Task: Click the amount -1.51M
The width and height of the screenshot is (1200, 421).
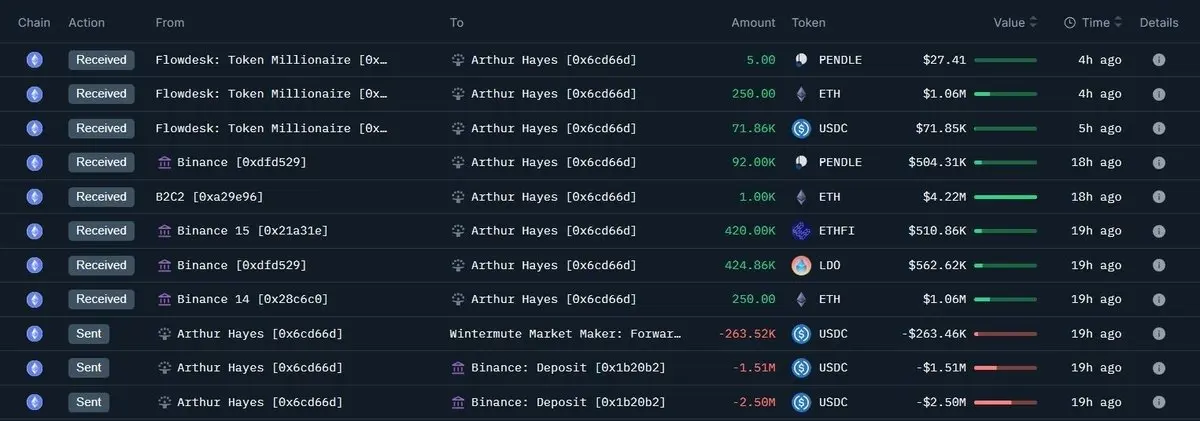Action: tap(754, 368)
